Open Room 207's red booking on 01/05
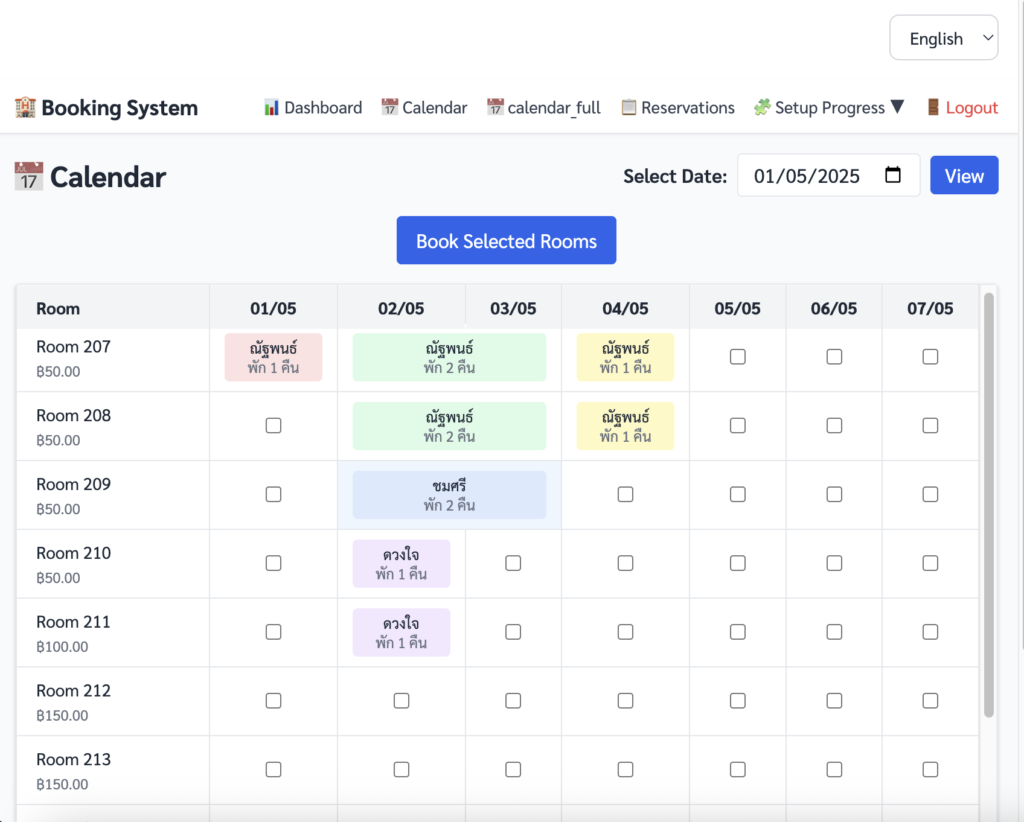The image size is (1024, 822). click(273, 357)
